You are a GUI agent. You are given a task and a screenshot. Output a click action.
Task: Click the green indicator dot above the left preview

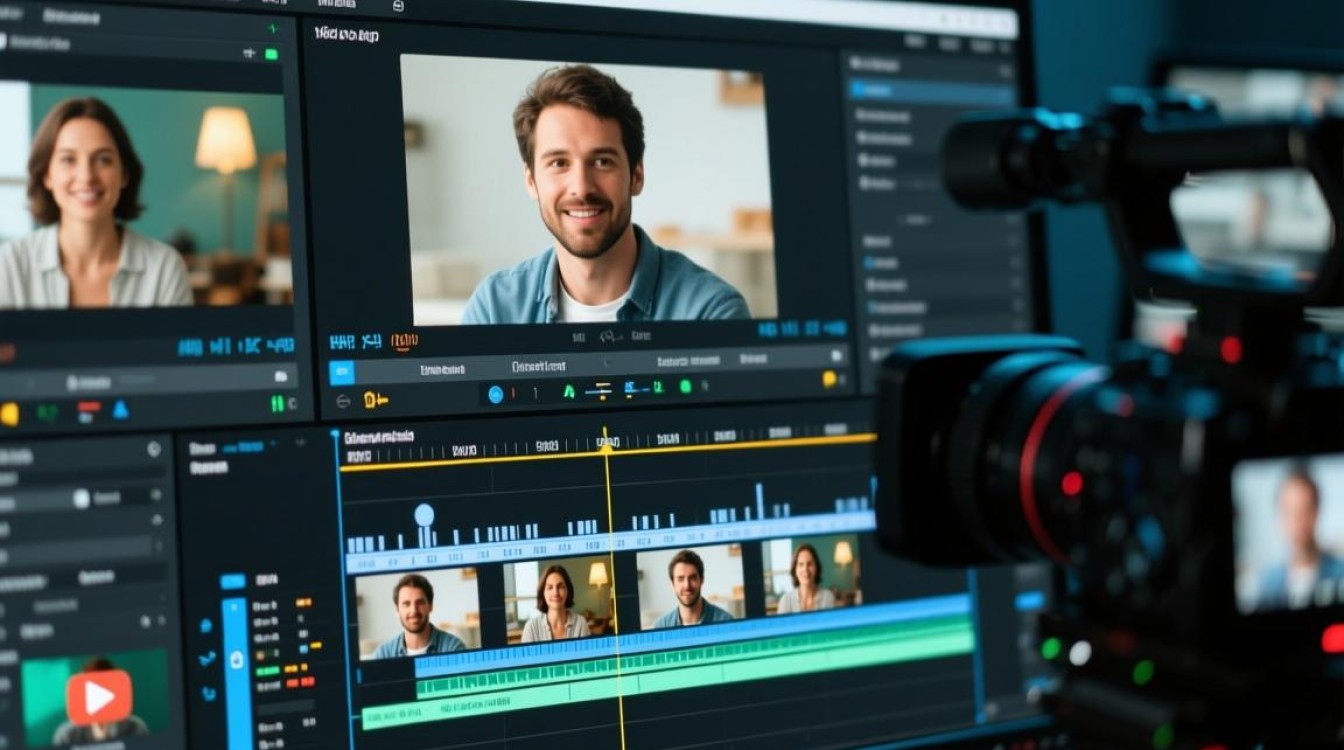click(271, 54)
